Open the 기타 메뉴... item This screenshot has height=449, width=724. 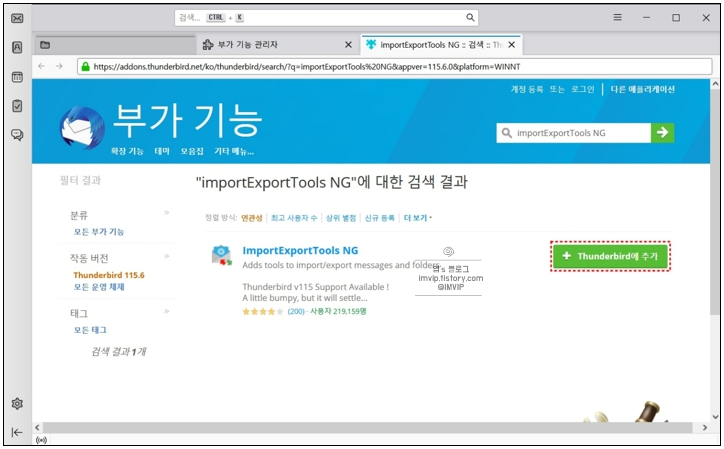click(x=234, y=151)
